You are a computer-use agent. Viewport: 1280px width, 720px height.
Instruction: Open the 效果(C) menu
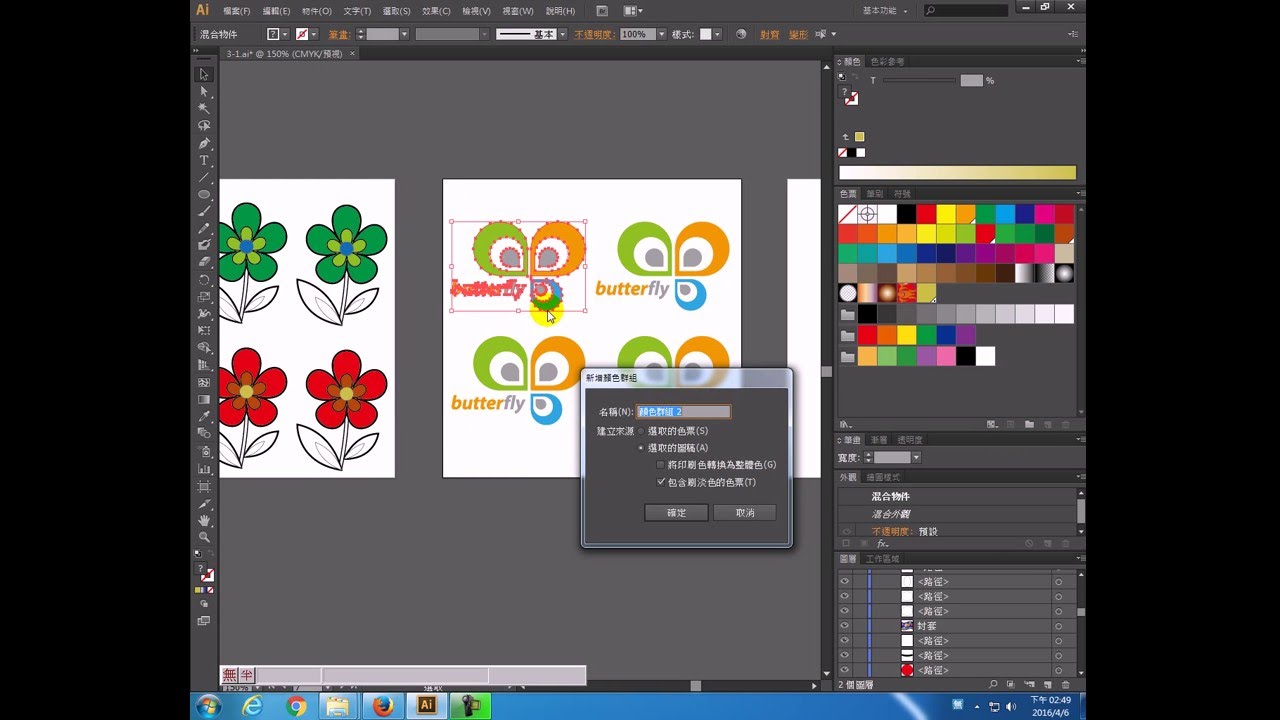(x=436, y=11)
